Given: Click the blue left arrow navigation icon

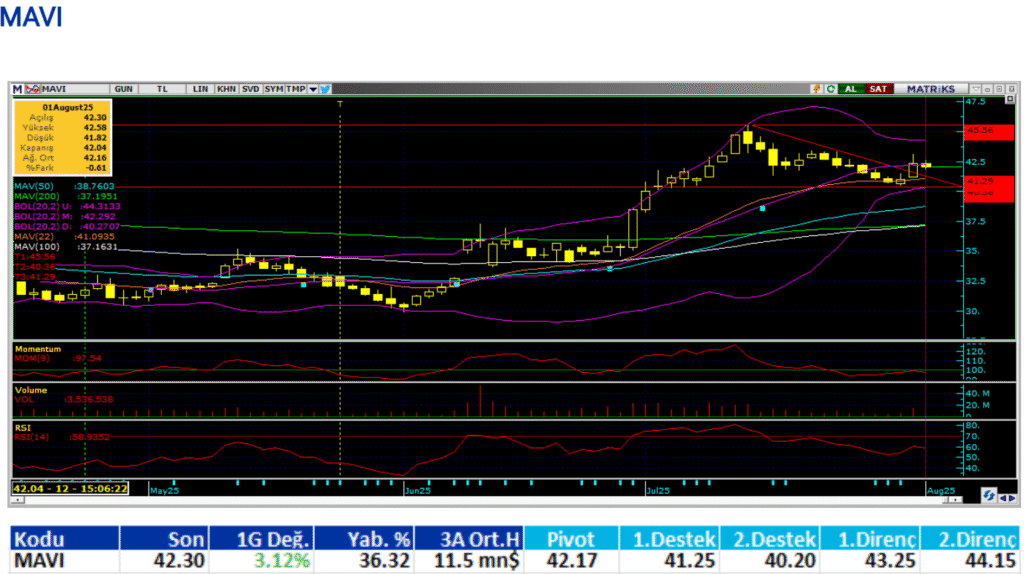Looking at the screenshot, I should [x=1003, y=498].
